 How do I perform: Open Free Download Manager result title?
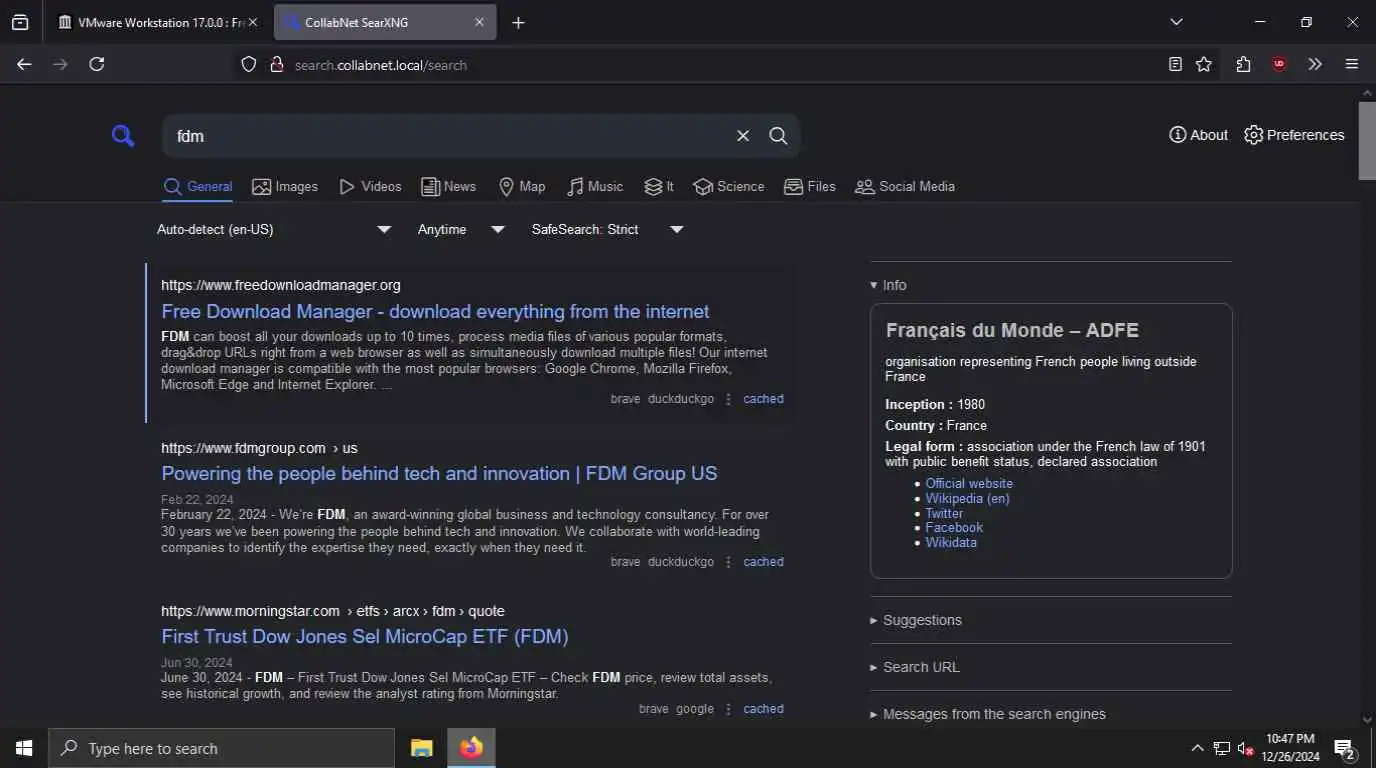[435, 311]
